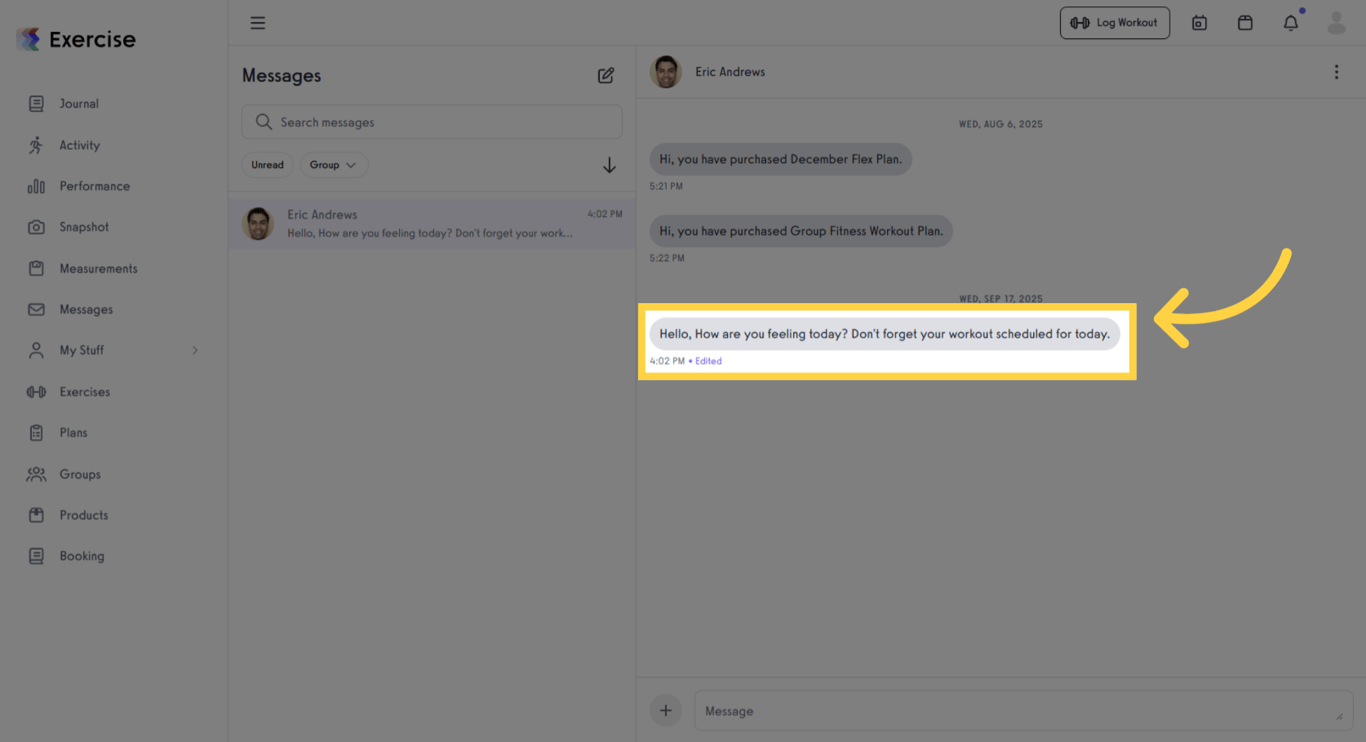This screenshot has height=742, width=1366.
Task: Go to the Booking section
Action: tap(81, 555)
